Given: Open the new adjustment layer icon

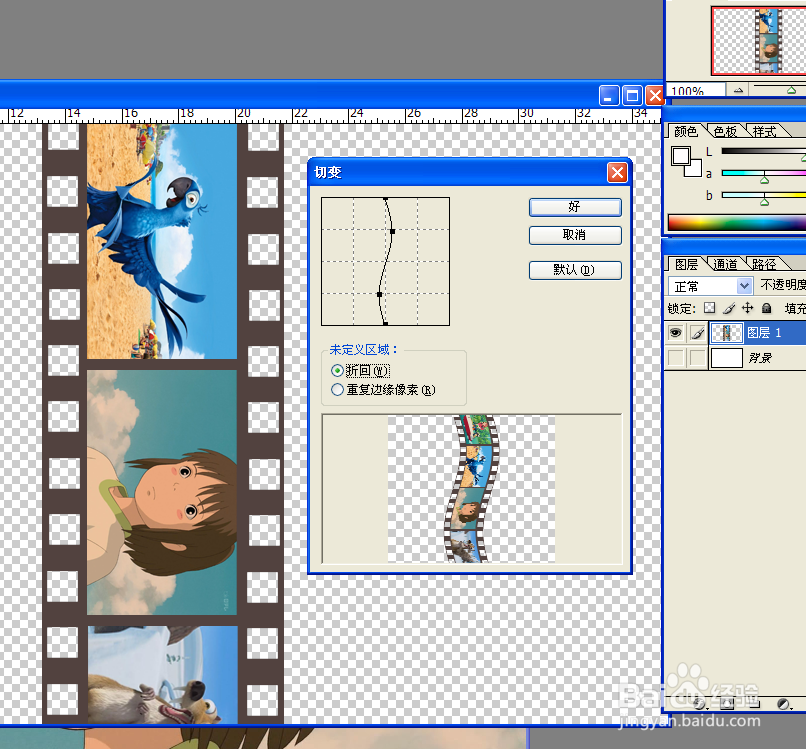Looking at the screenshot, I should coord(783,704).
